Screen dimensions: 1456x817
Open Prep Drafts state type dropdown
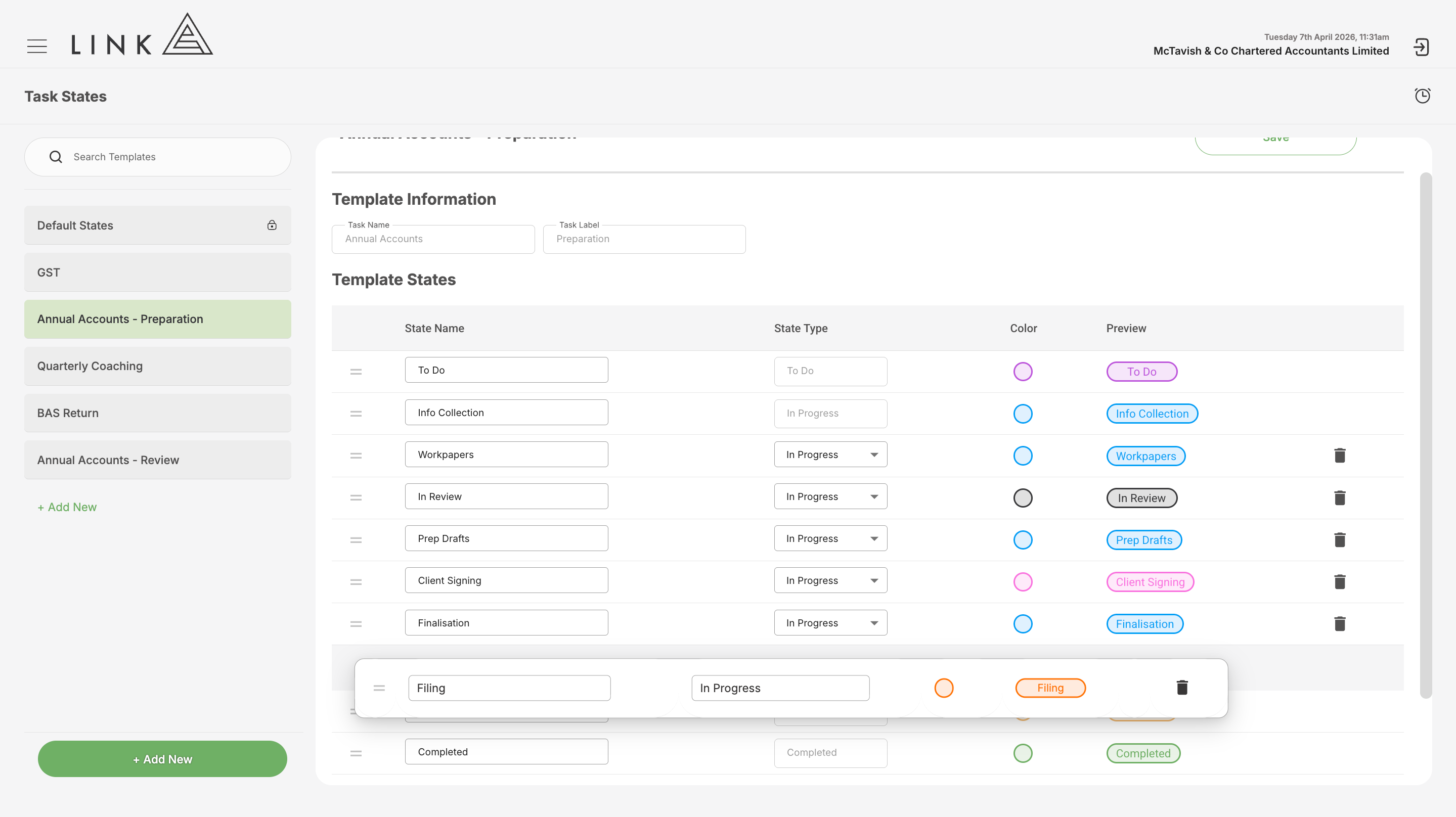pyautogui.click(x=830, y=538)
